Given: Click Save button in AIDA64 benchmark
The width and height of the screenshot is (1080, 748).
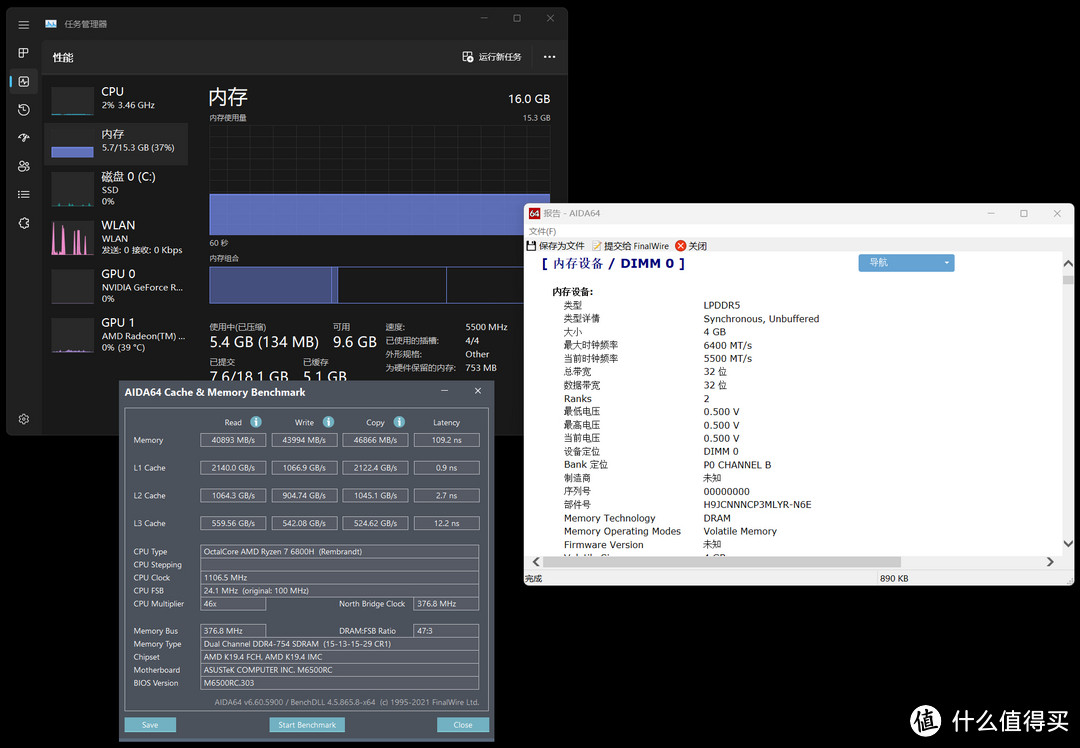Looking at the screenshot, I should coord(150,725).
